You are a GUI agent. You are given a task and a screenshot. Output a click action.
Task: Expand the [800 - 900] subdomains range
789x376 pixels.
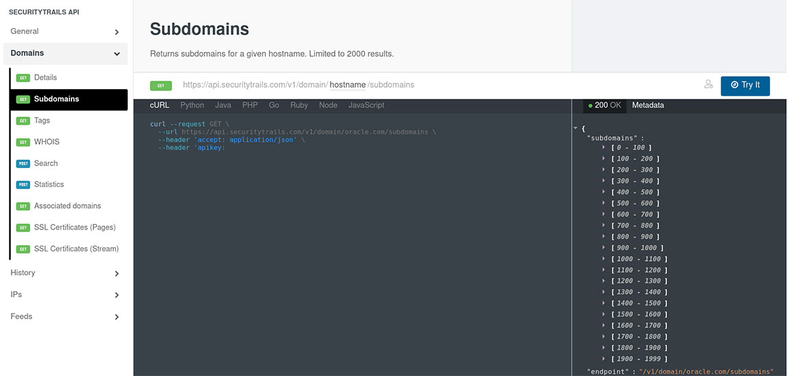pyautogui.click(x=604, y=237)
